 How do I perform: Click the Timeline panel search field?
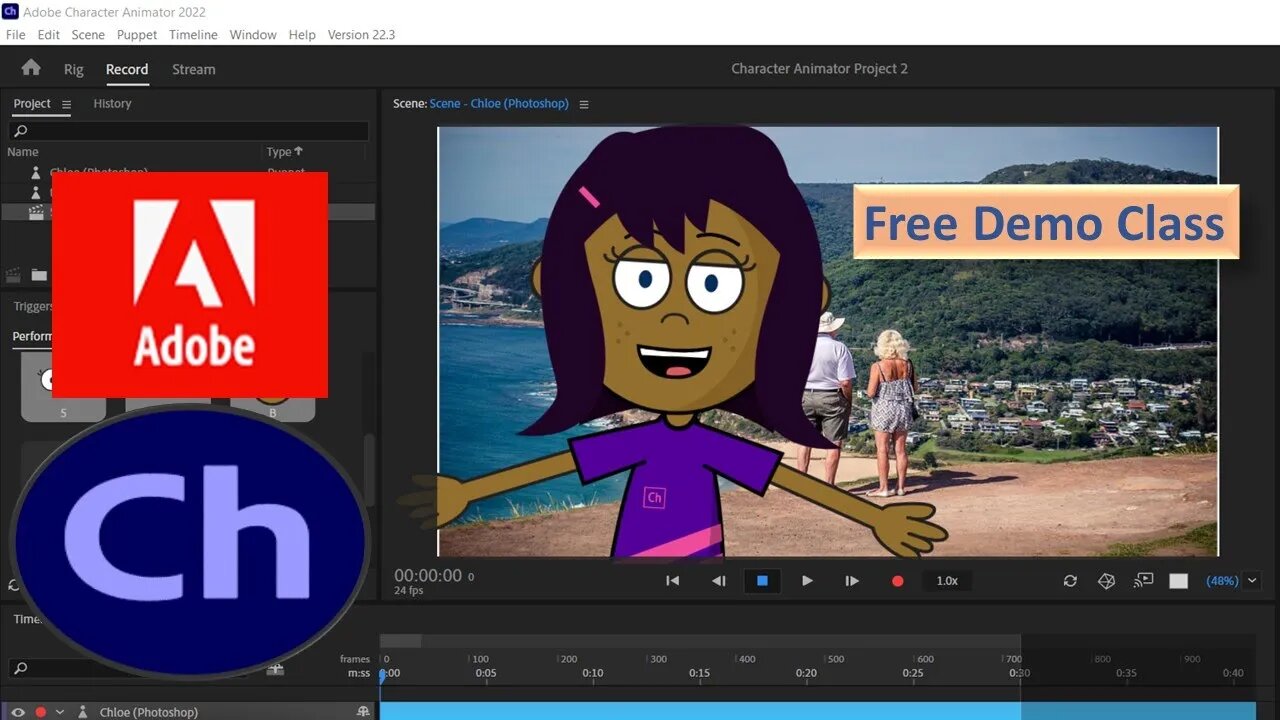pyautogui.click(x=130, y=668)
